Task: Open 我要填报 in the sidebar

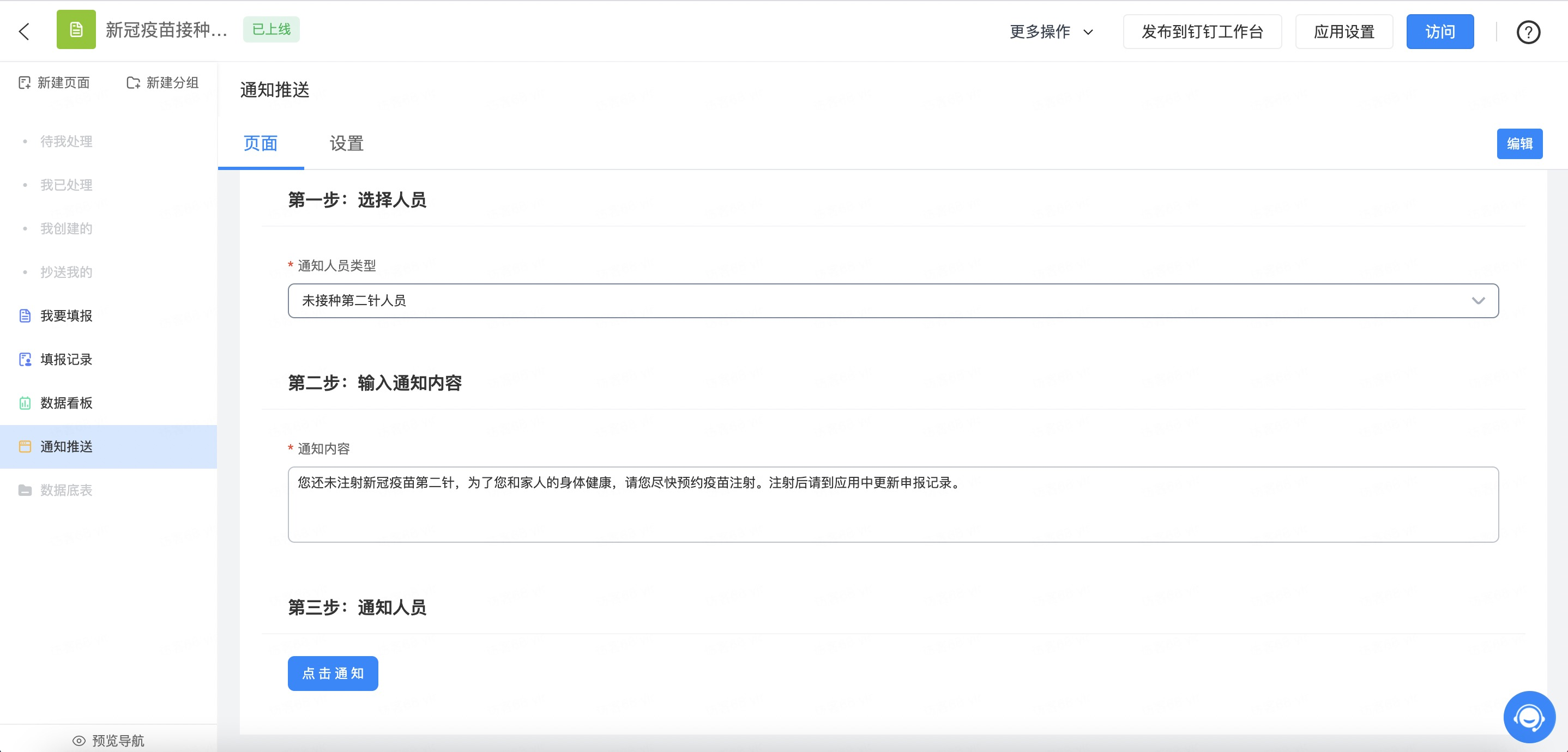Action: click(x=66, y=316)
